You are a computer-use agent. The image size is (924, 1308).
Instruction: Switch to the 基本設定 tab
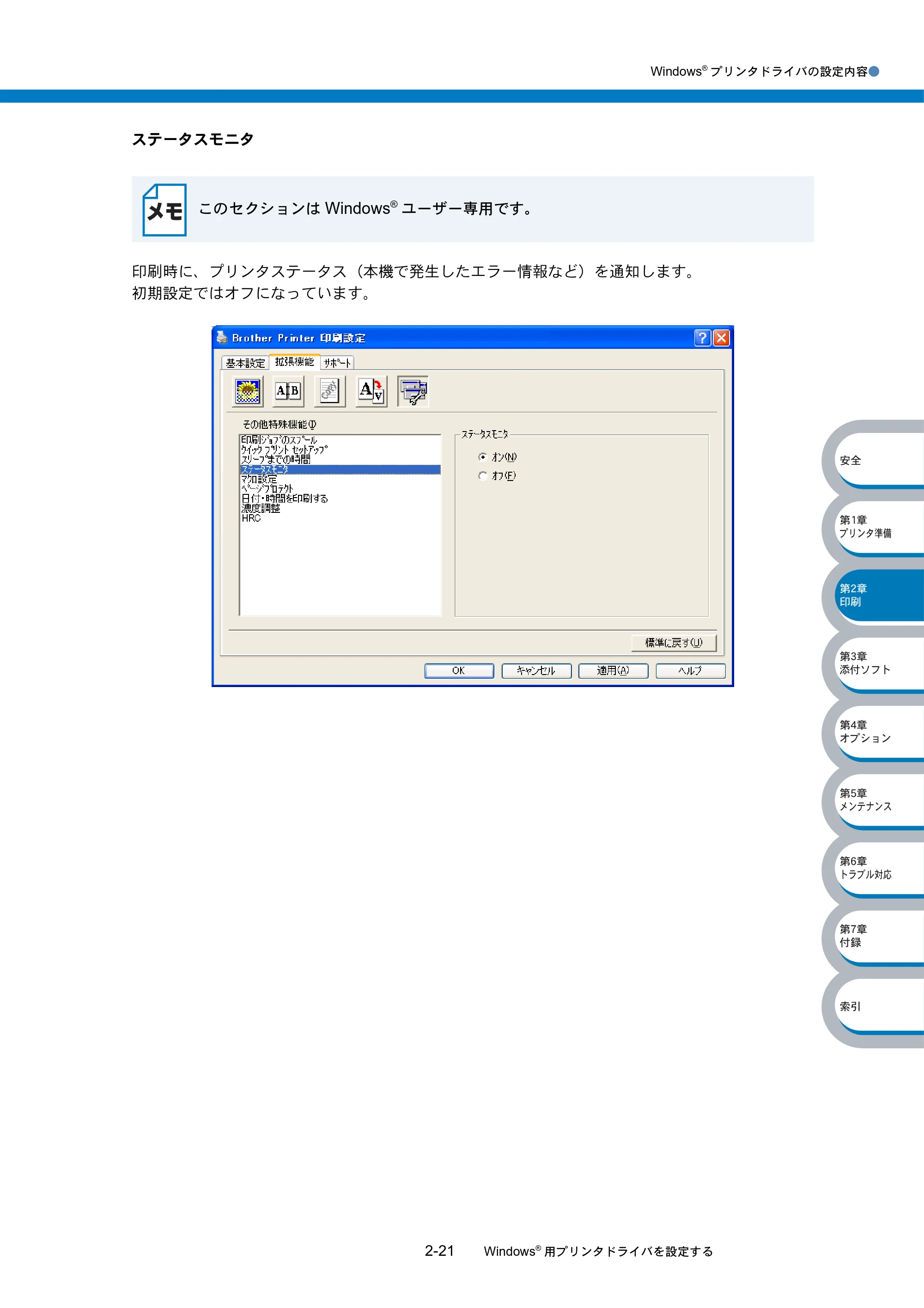[x=245, y=363]
